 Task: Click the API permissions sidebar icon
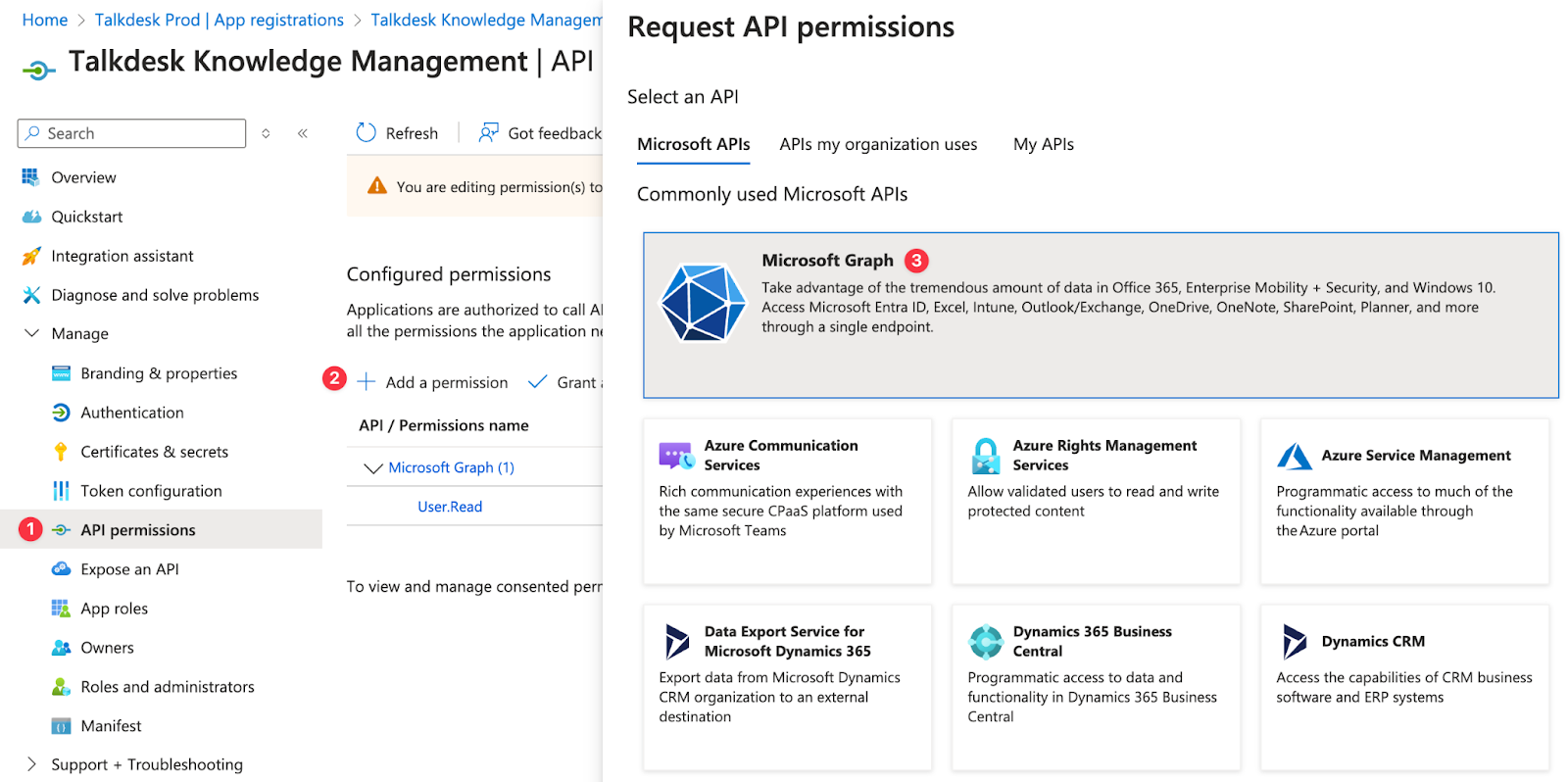click(61, 530)
